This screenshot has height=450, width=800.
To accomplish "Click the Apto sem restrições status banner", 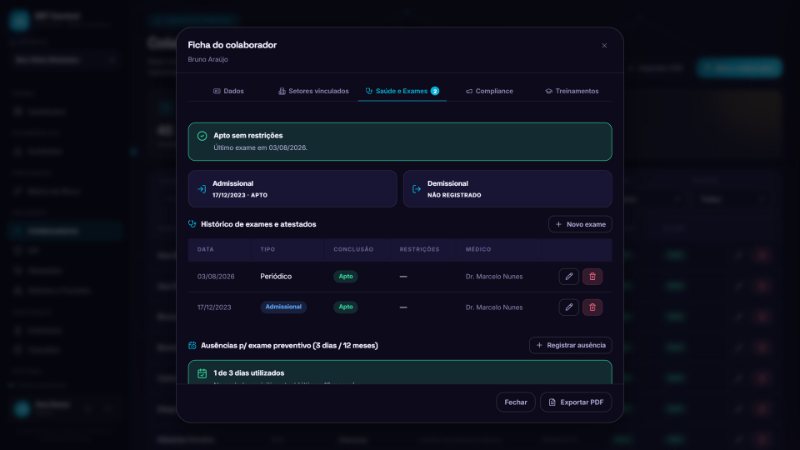I will pos(400,141).
